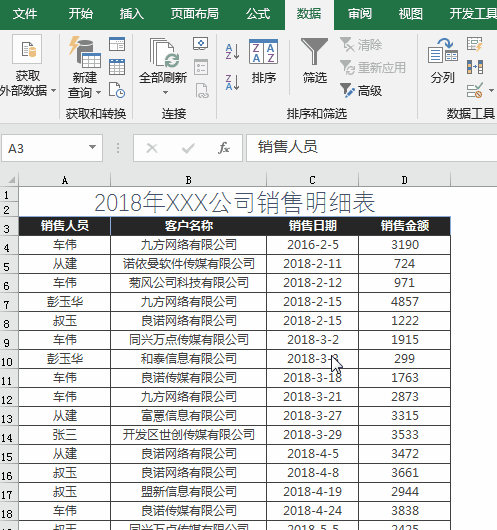Select cell 和泰信息有限公司
The image size is (497, 530).
click(x=188, y=359)
